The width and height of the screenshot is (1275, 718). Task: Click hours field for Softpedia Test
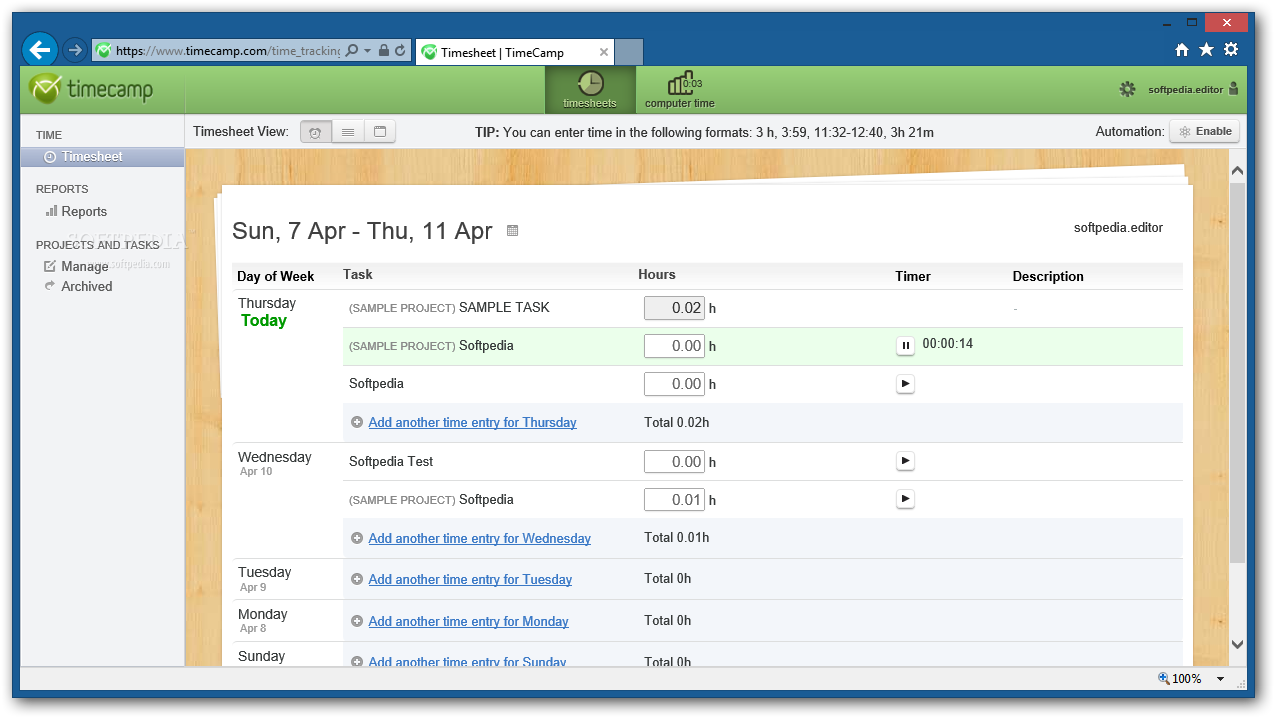[x=674, y=462]
